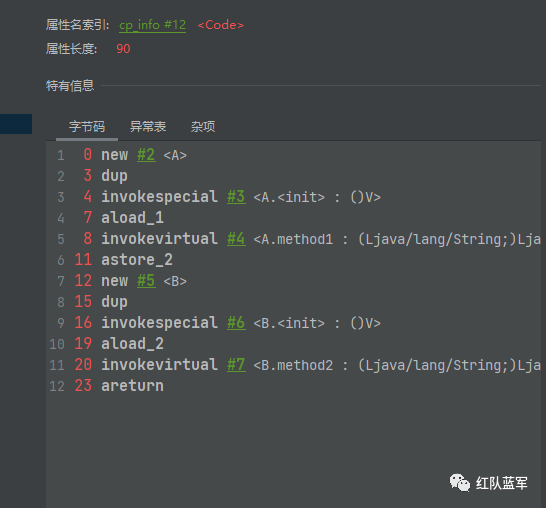Click the highlighted selected item in left panel
This screenshot has height=508, width=546.
tap(16, 124)
